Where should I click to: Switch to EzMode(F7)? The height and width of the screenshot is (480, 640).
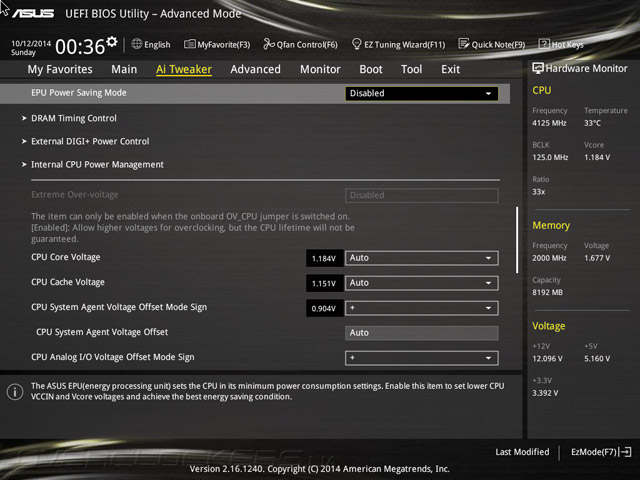pyautogui.click(x=594, y=452)
